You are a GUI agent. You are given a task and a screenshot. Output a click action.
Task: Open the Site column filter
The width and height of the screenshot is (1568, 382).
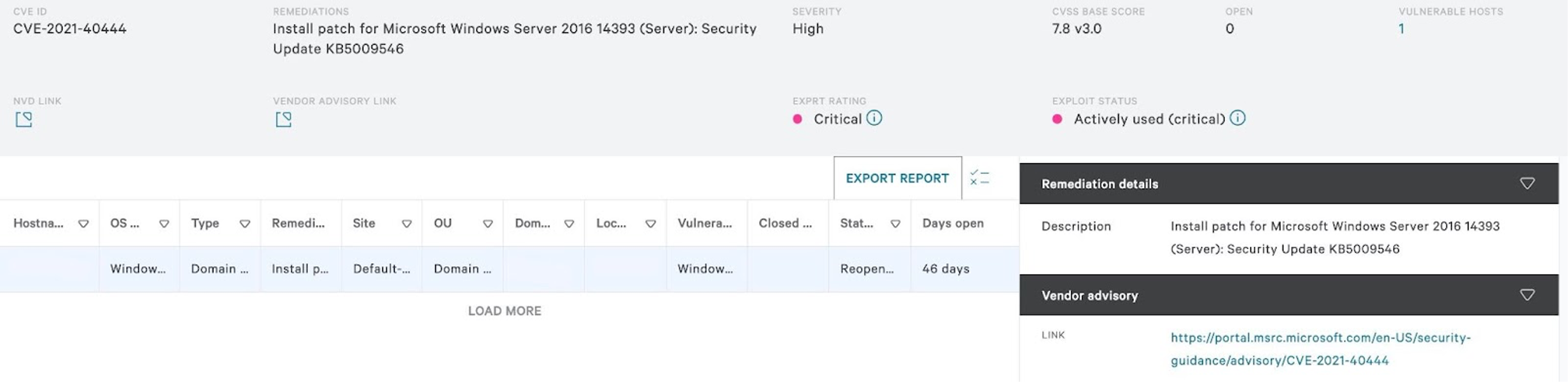(x=407, y=224)
